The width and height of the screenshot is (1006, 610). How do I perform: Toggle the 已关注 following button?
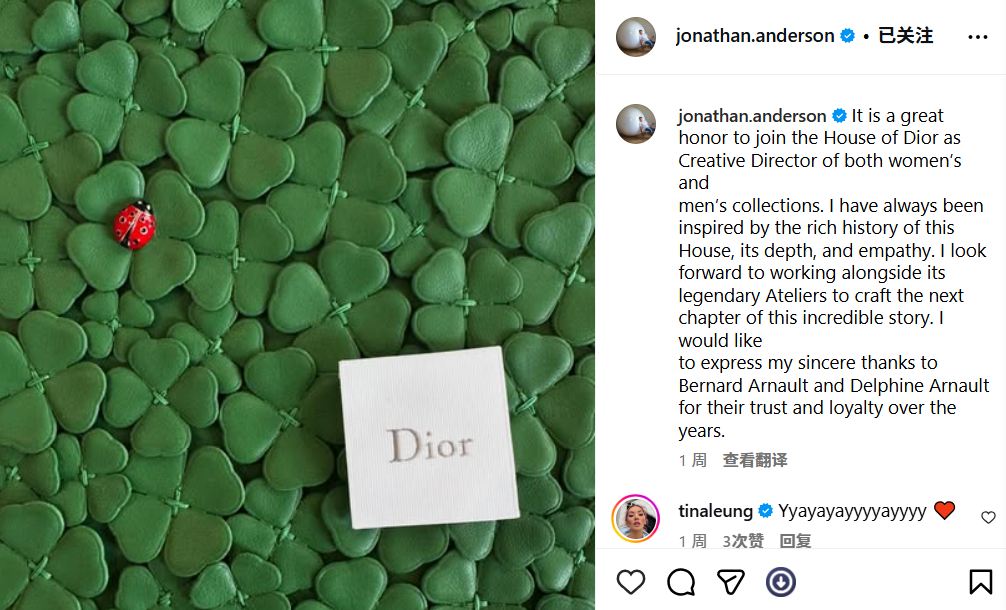[x=905, y=36]
